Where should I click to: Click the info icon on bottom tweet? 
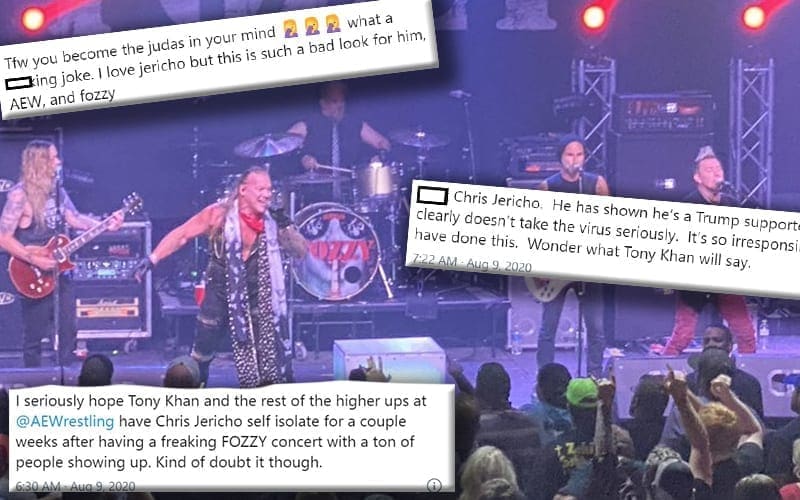pos(434,484)
